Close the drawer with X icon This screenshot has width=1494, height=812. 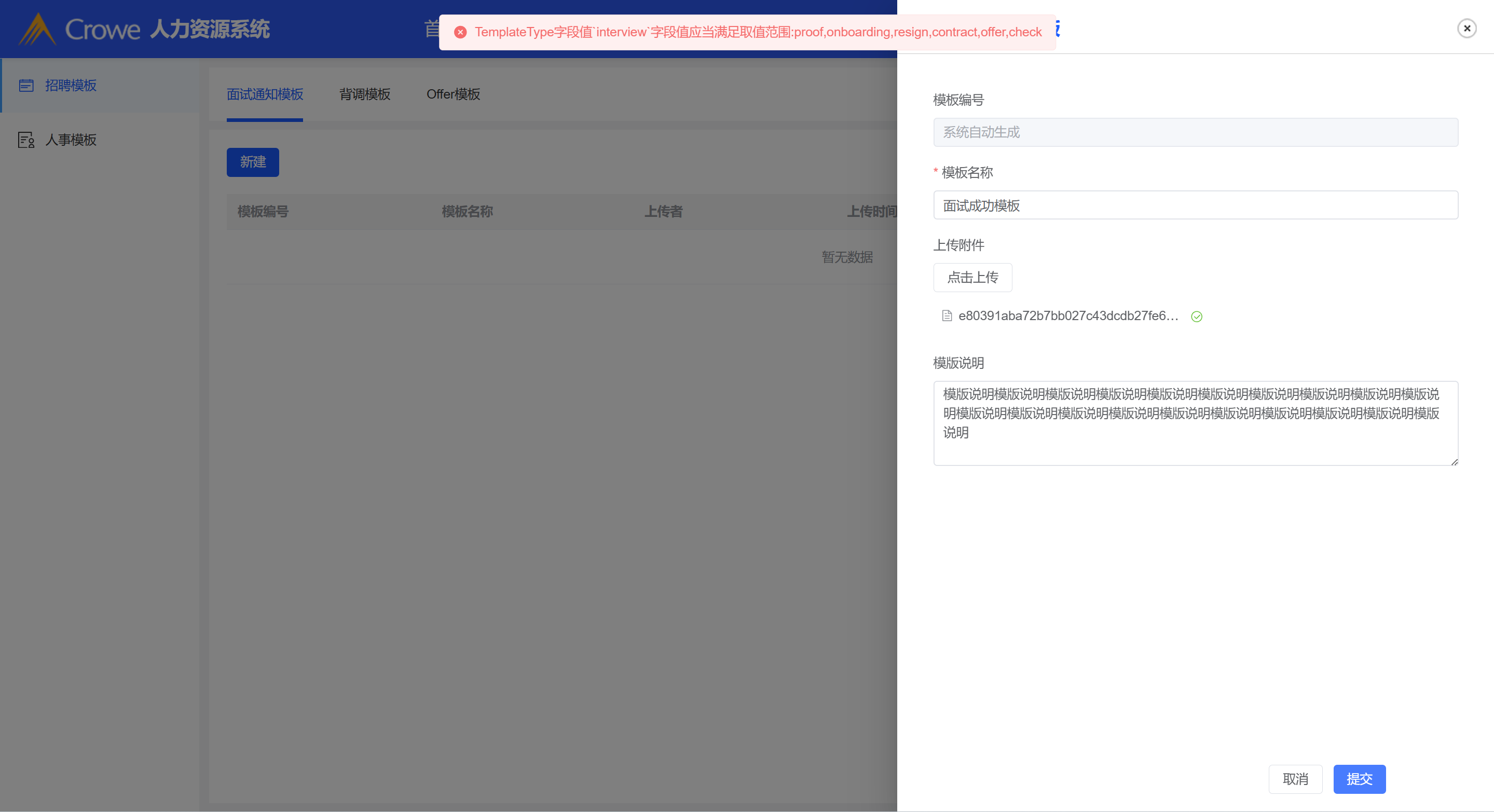(x=1466, y=29)
